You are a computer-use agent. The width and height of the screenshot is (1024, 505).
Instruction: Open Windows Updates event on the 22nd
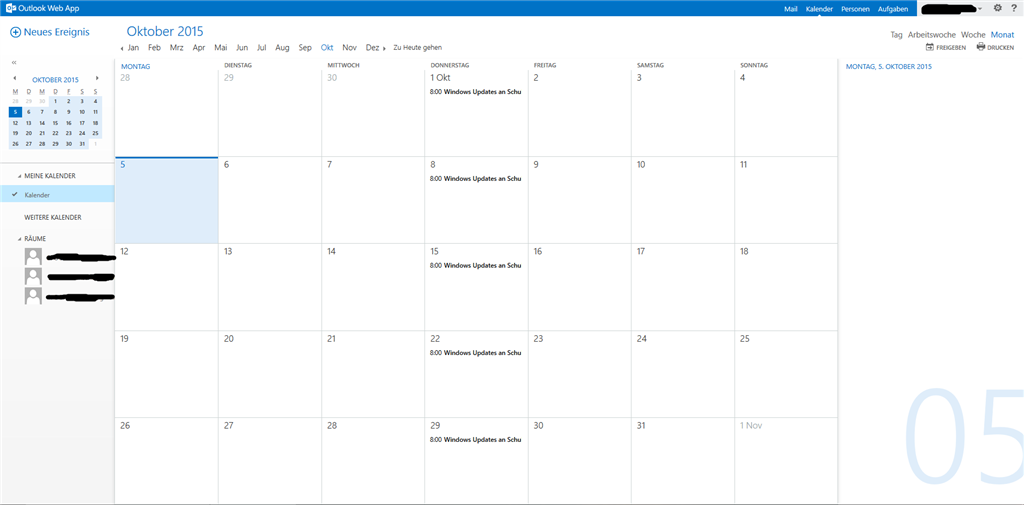(476, 353)
